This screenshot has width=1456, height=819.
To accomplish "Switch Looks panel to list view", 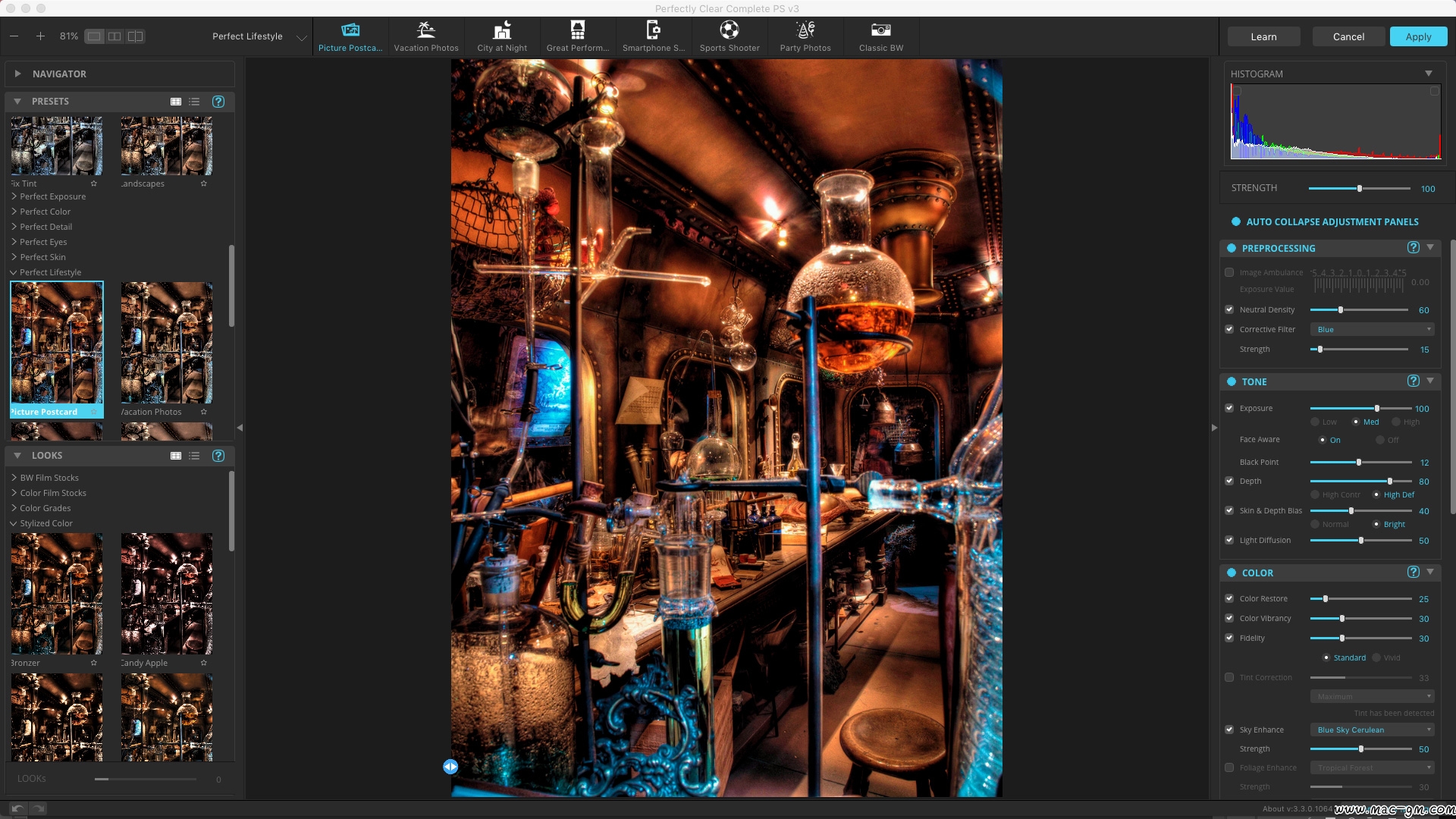I will pyautogui.click(x=194, y=456).
